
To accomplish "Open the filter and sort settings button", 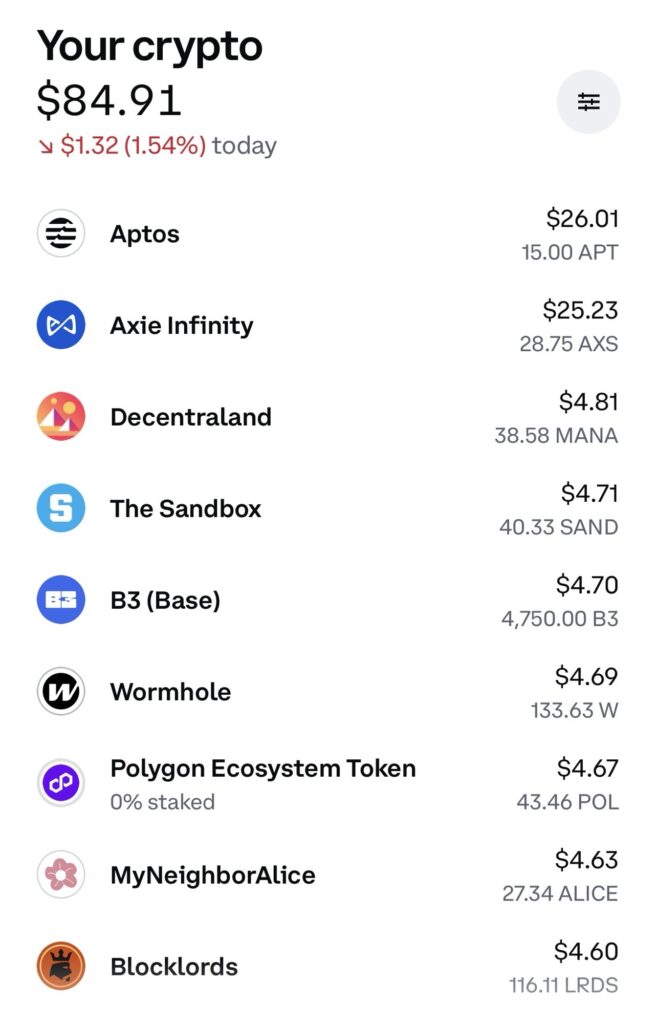I will [x=588, y=101].
